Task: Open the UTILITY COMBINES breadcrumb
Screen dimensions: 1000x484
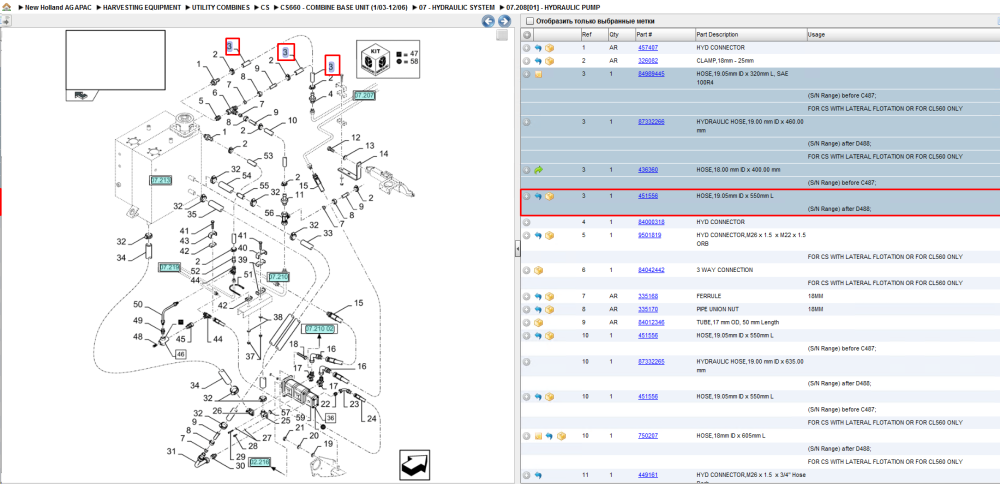Action: pos(222,7)
